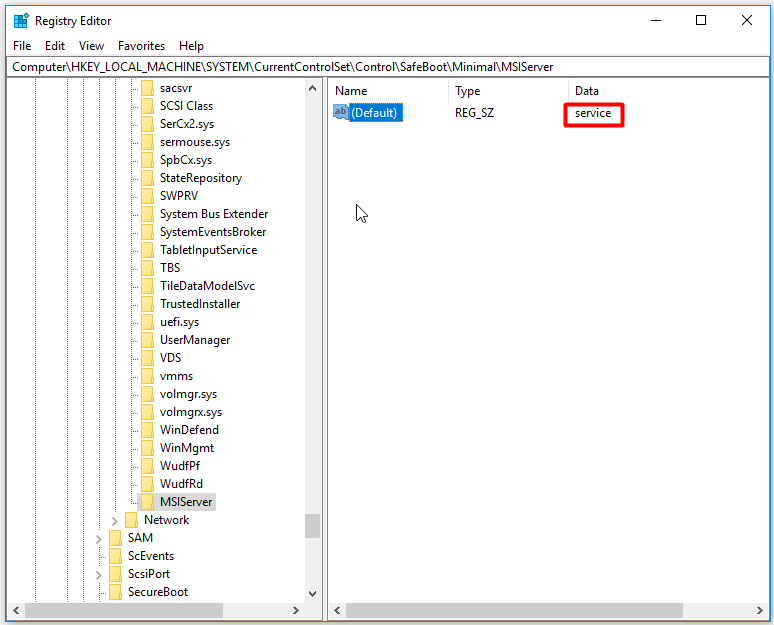Viewport: 774px width, 625px height.
Task: Select the SpbCx.sys folder icon
Action: point(147,160)
